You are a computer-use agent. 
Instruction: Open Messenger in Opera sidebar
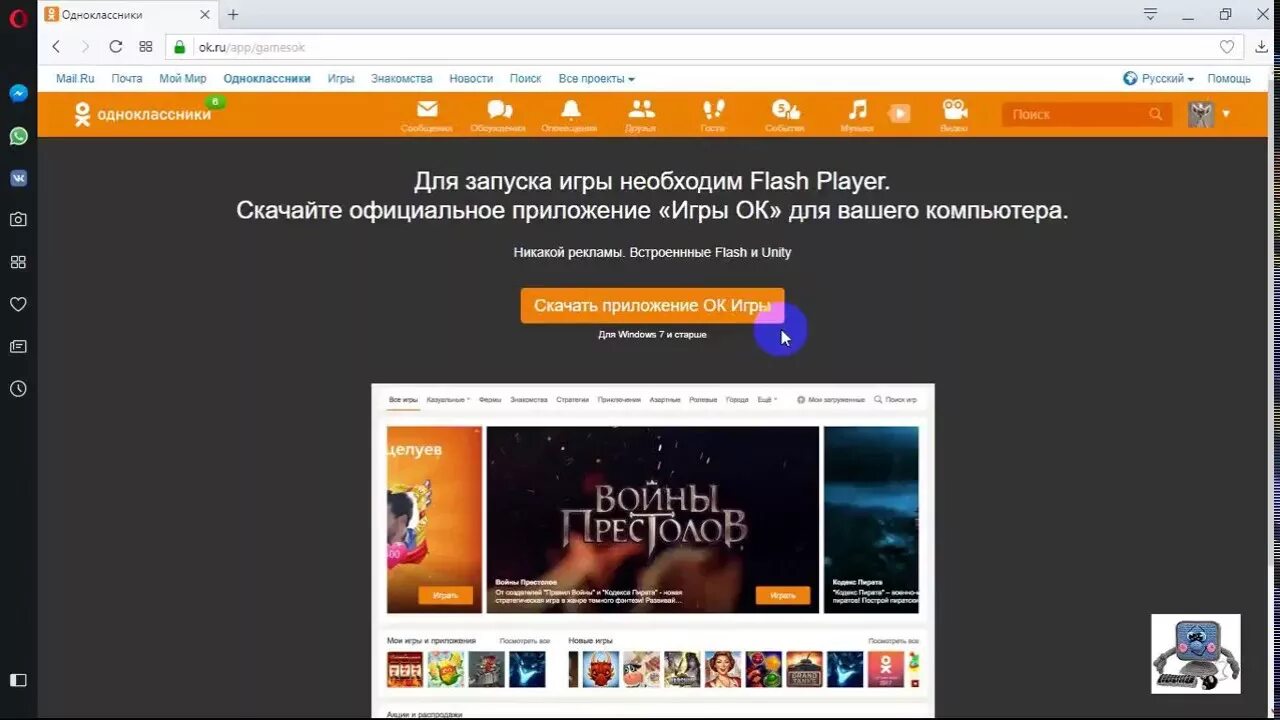click(18, 93)
